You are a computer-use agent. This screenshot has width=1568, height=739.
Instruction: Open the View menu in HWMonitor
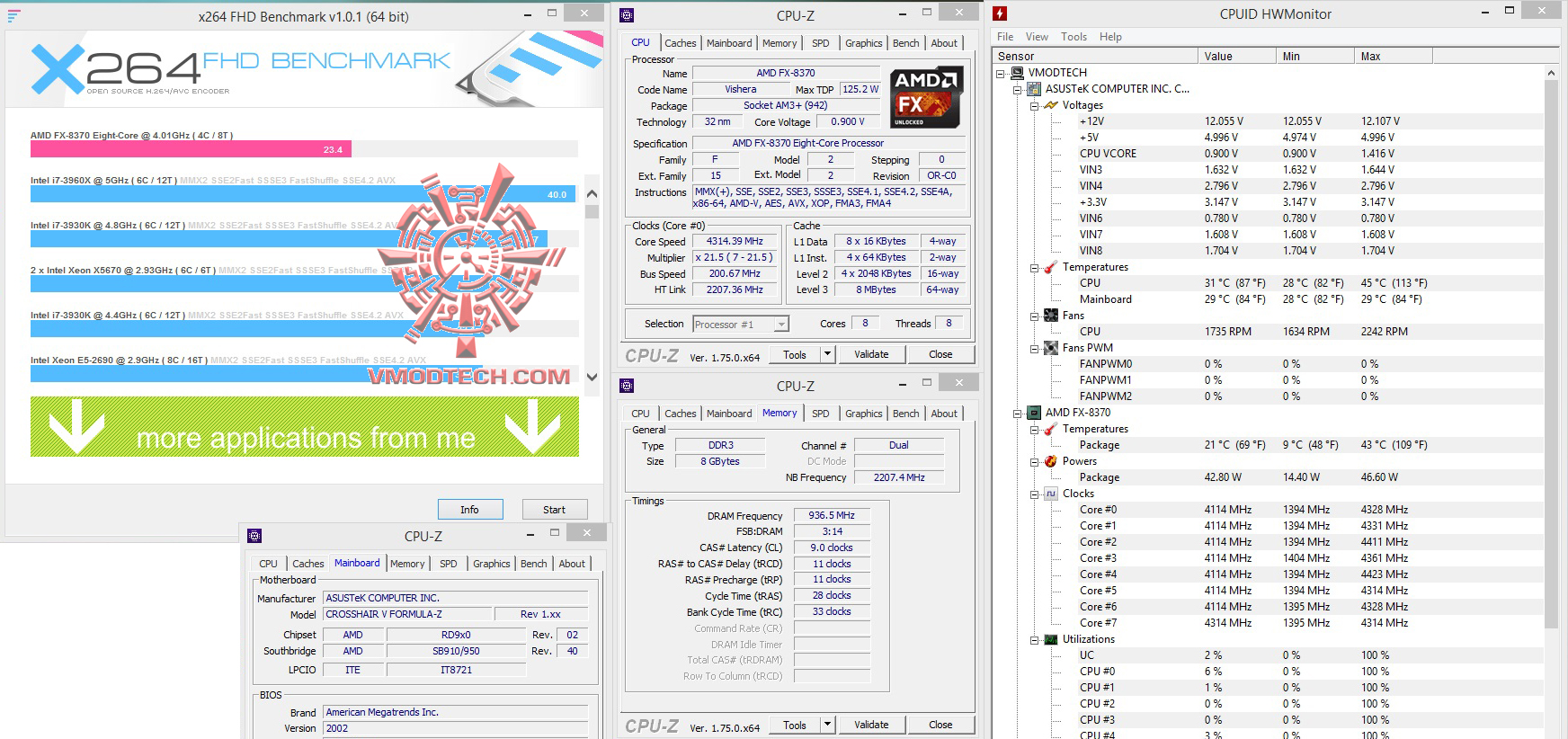(1037, 37)
